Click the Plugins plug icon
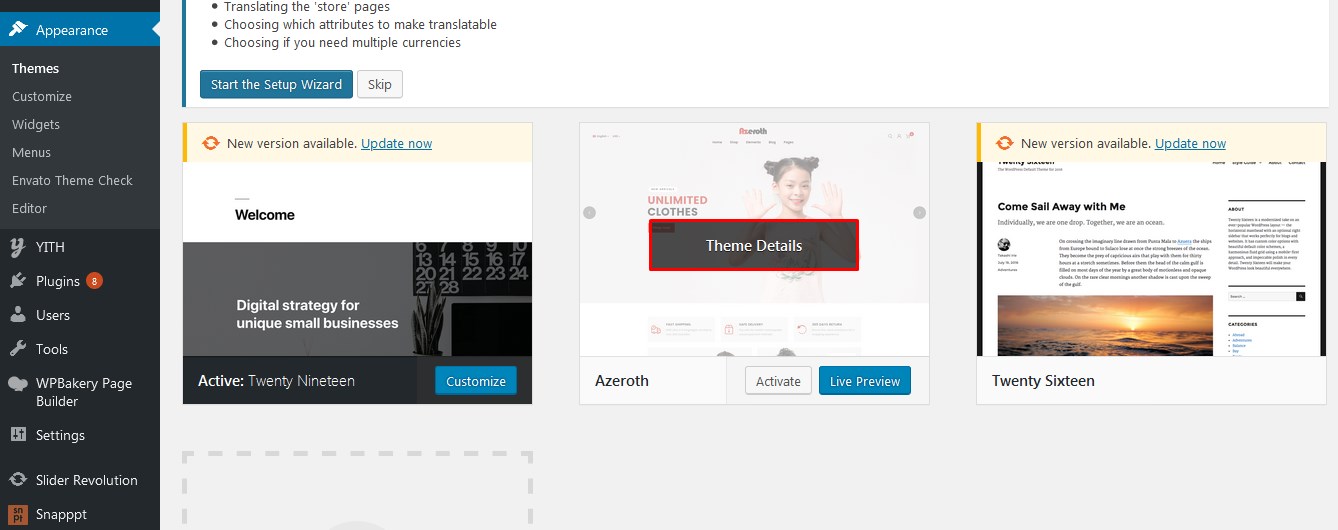The image size is (1338, 530). [18, 281]
